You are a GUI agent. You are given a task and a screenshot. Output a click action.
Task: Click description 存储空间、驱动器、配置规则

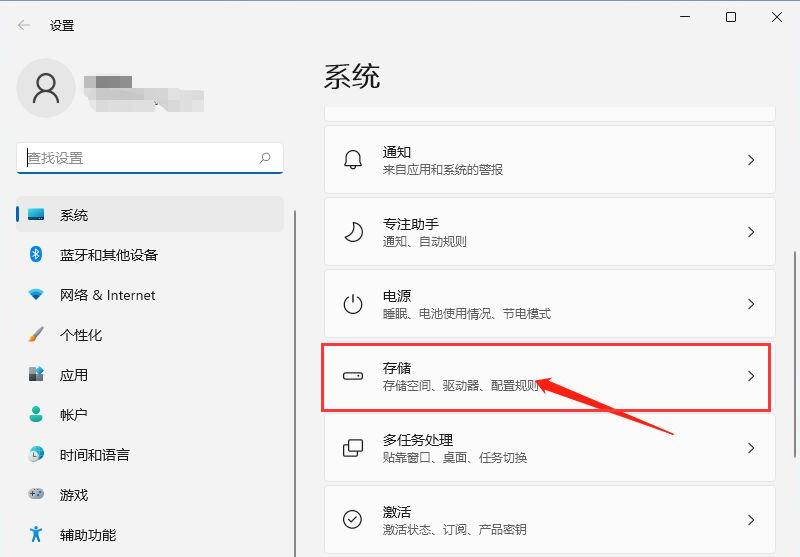point(461,385)
